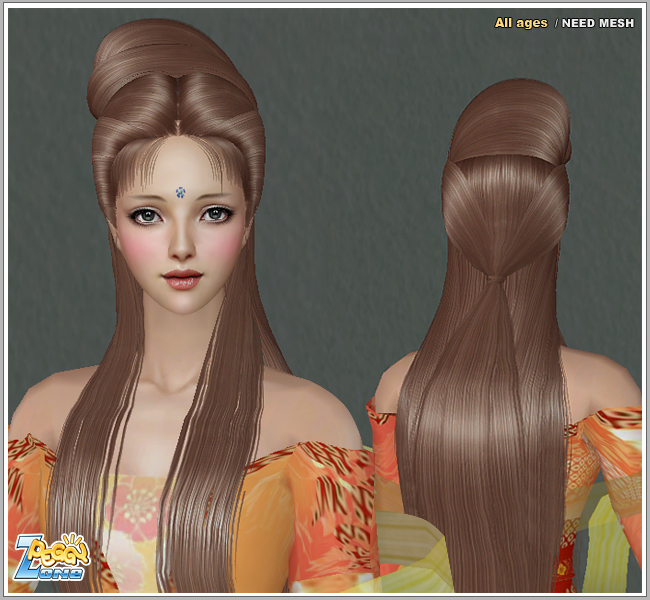Select the 'All ages' label
Viewport: 650px width, 600px height.
[x=521, y=22]
